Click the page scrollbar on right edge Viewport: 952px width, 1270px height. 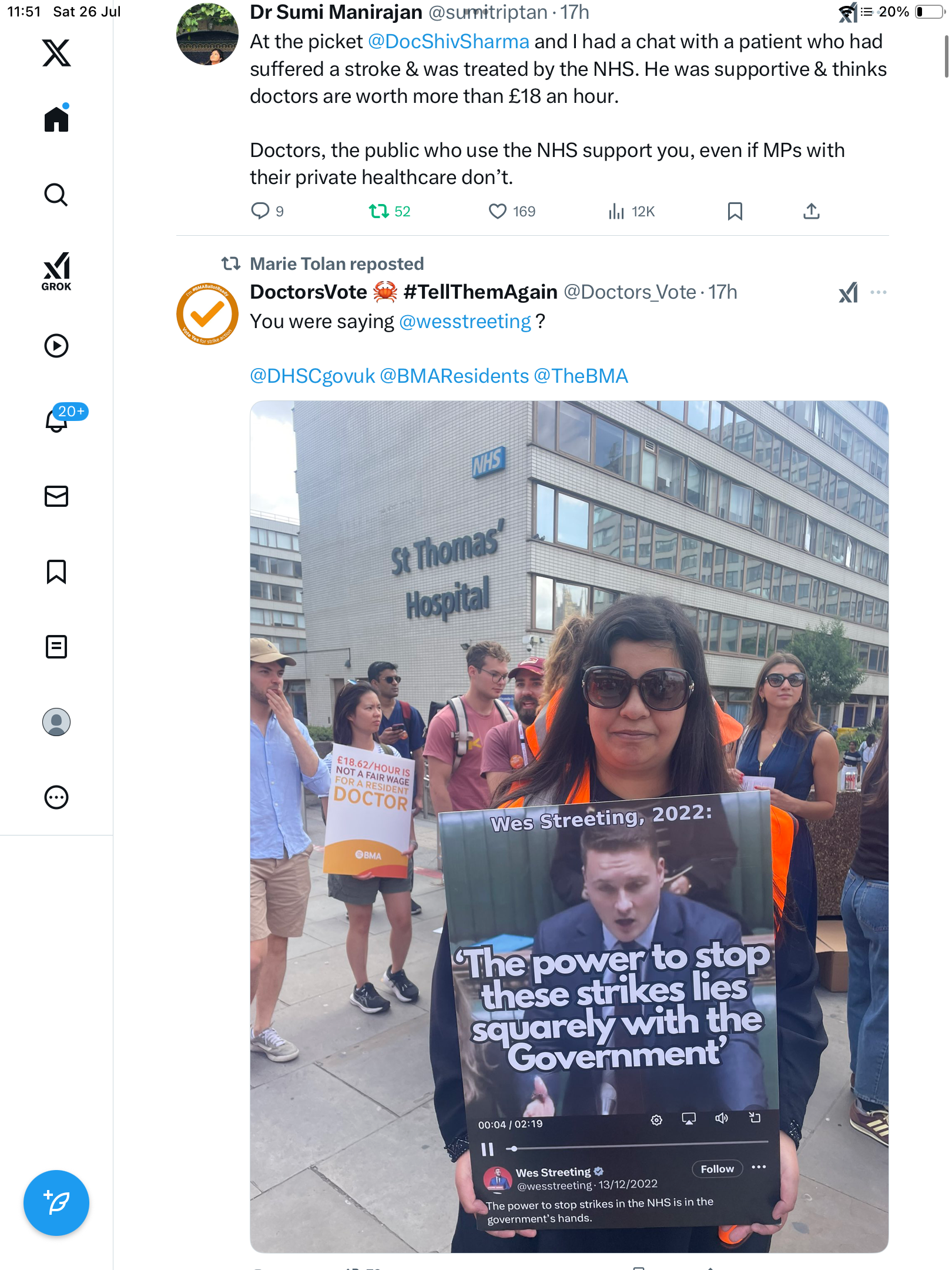(x=946, y=56)
